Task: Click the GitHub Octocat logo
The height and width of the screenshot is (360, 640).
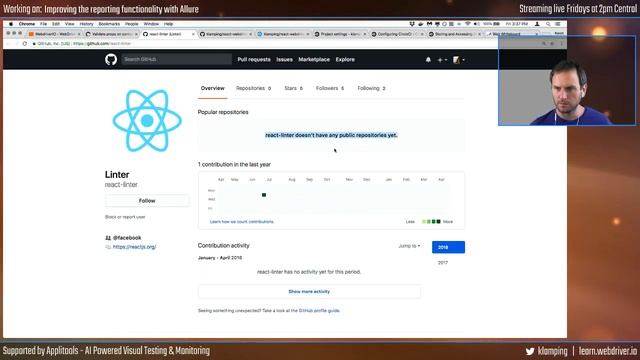Action: [x=111, y=60]
